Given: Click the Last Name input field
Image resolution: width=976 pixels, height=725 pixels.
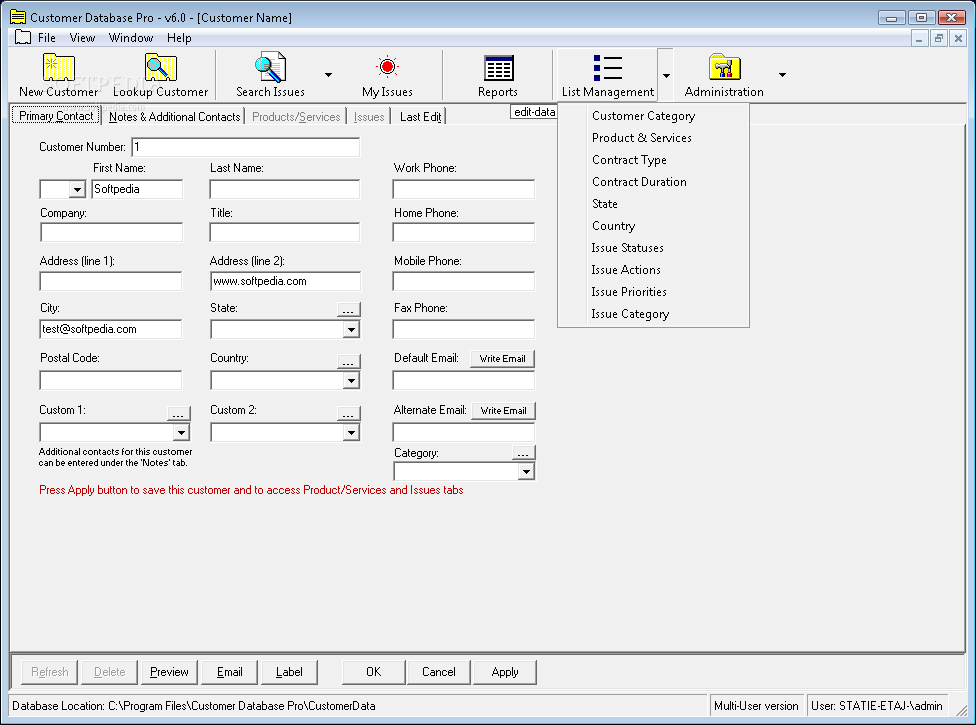Looking at the screenshot, I should point(284,189).
